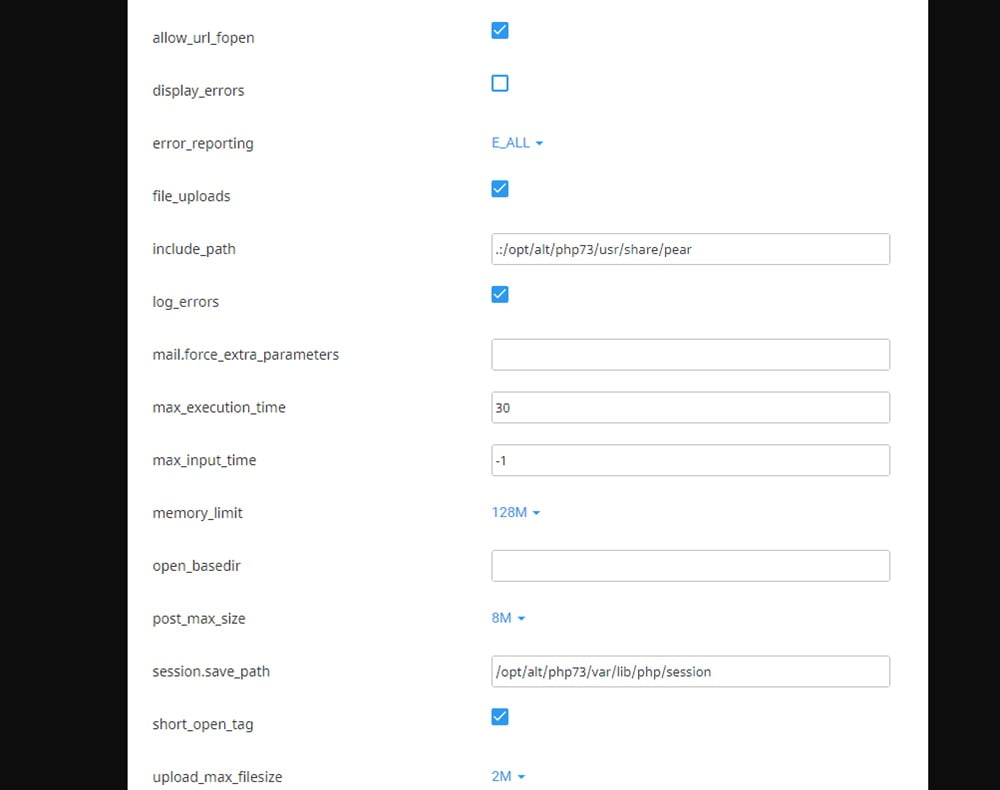Click the log_errors label text
The width and height of the screenshot is (1000, 790).
186,302
